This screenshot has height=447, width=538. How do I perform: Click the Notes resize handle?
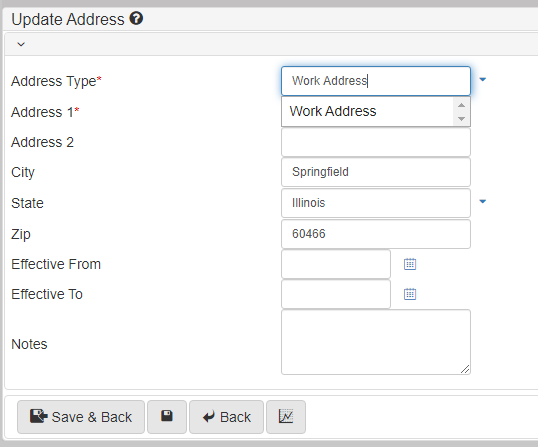click(x=465, y=369)
